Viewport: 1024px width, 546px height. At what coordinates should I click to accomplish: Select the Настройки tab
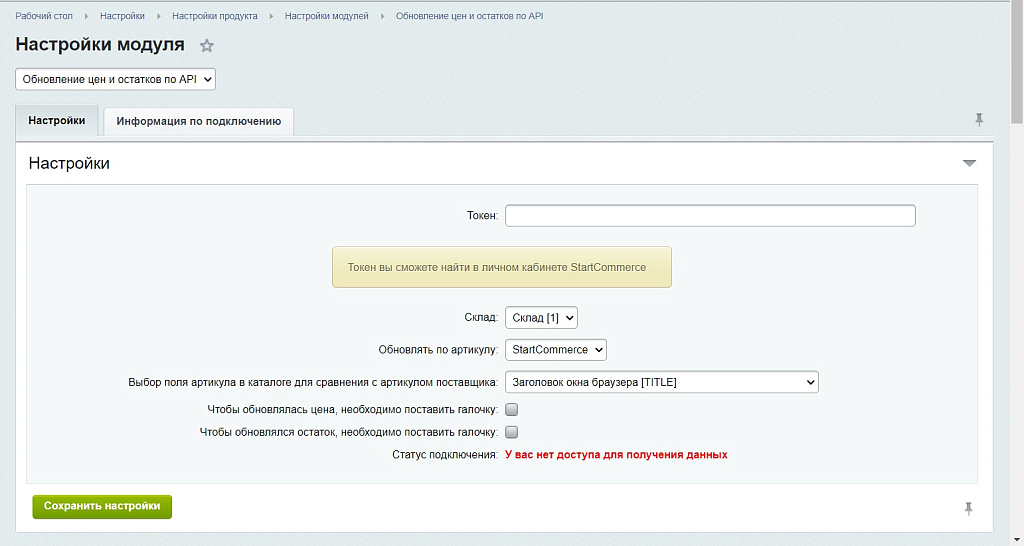(57, 120)
